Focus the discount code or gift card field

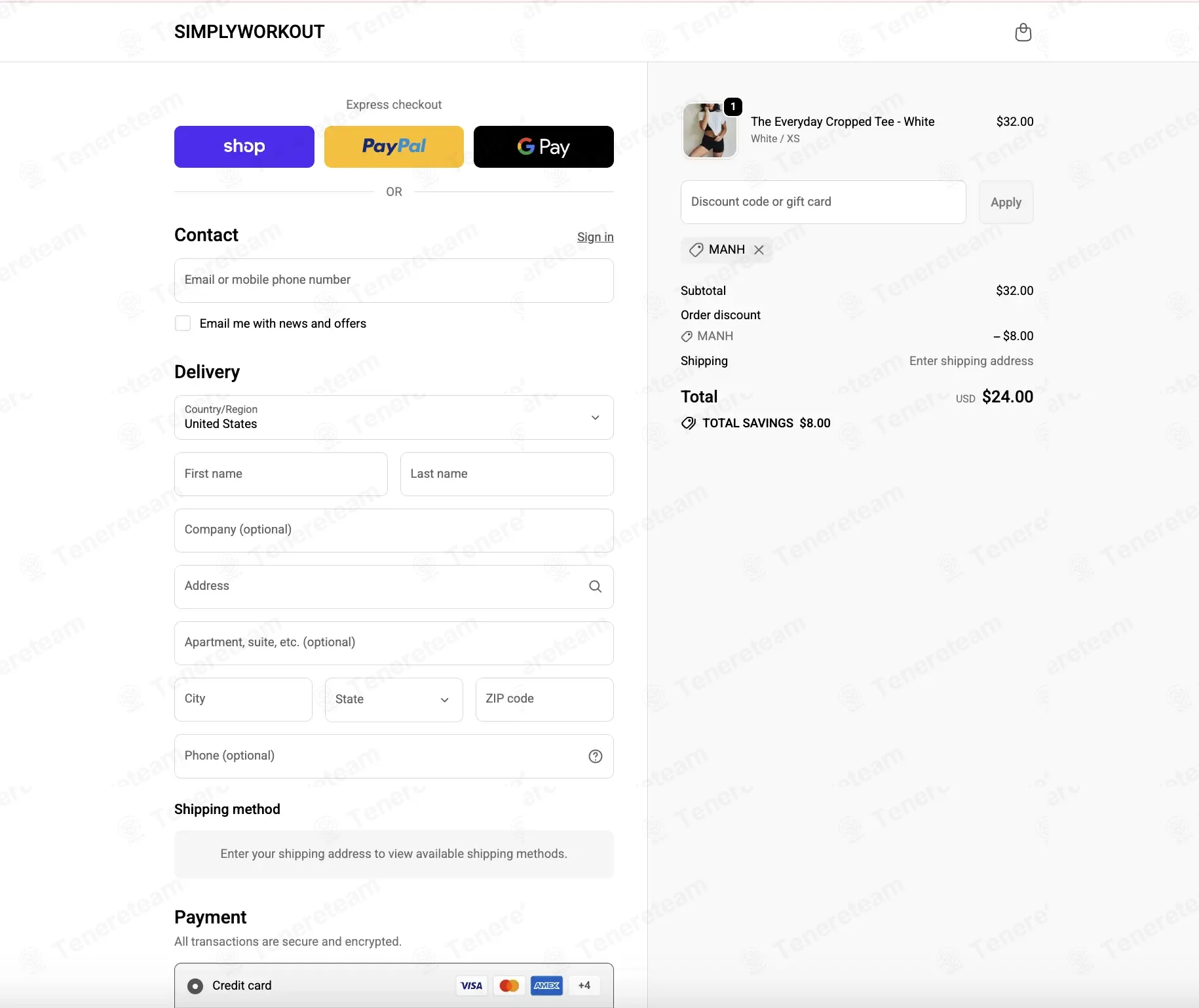click(x=823, y=202)
